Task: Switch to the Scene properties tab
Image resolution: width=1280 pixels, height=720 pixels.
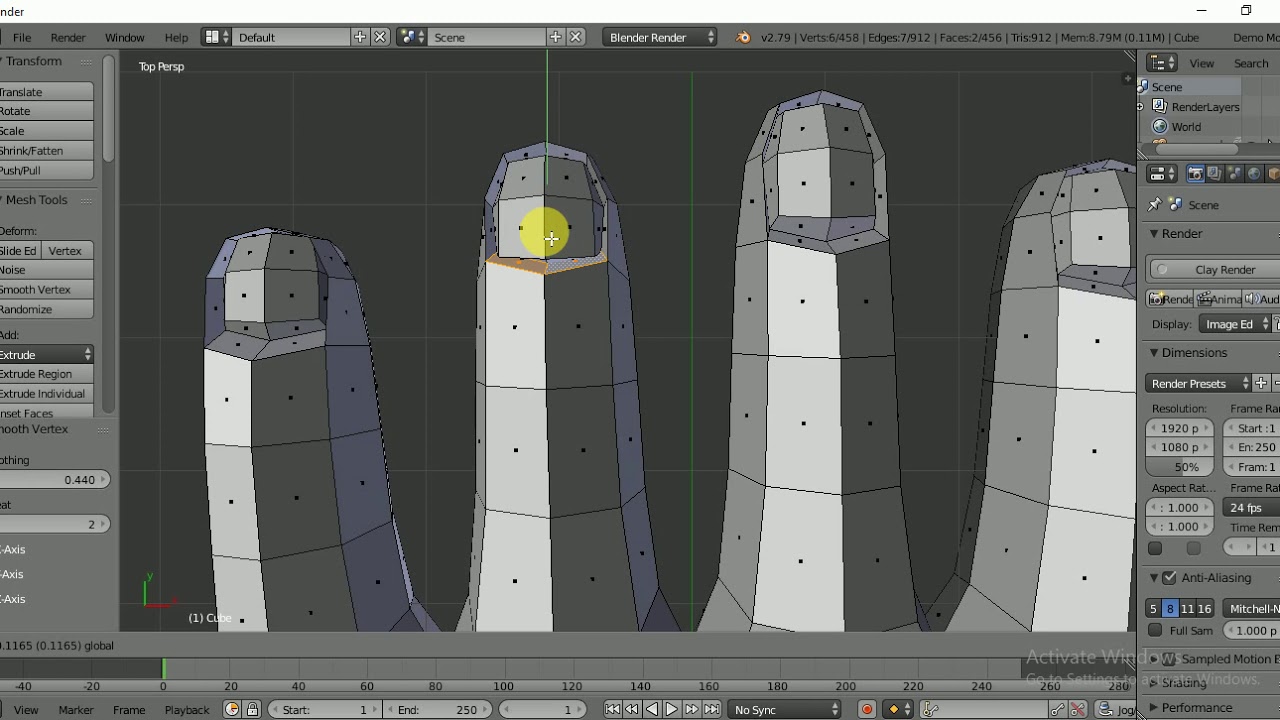Action: click(1234, 174)
